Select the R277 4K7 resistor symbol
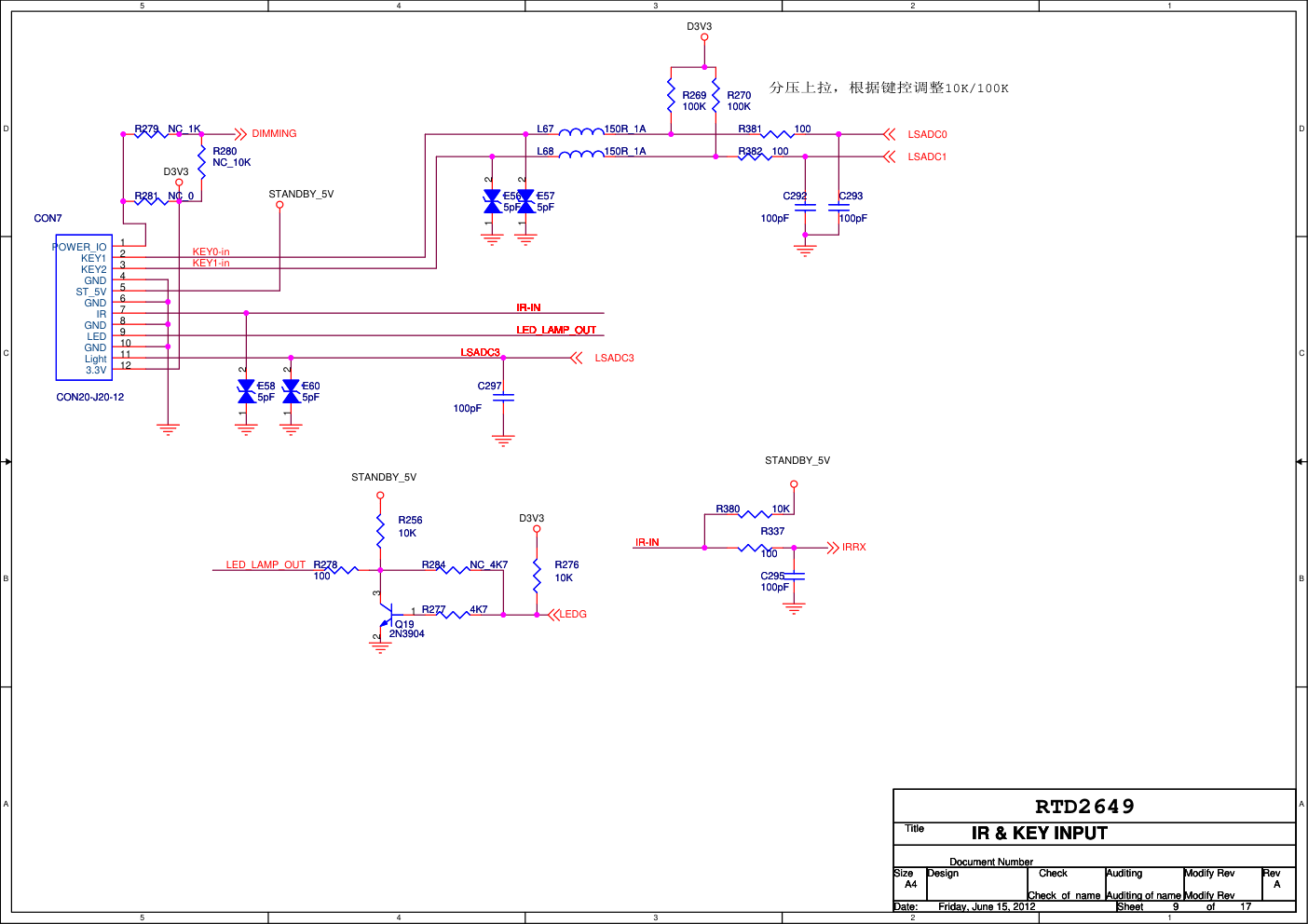The width and height of the screenshot is (1308, 924). click(453, 614)
